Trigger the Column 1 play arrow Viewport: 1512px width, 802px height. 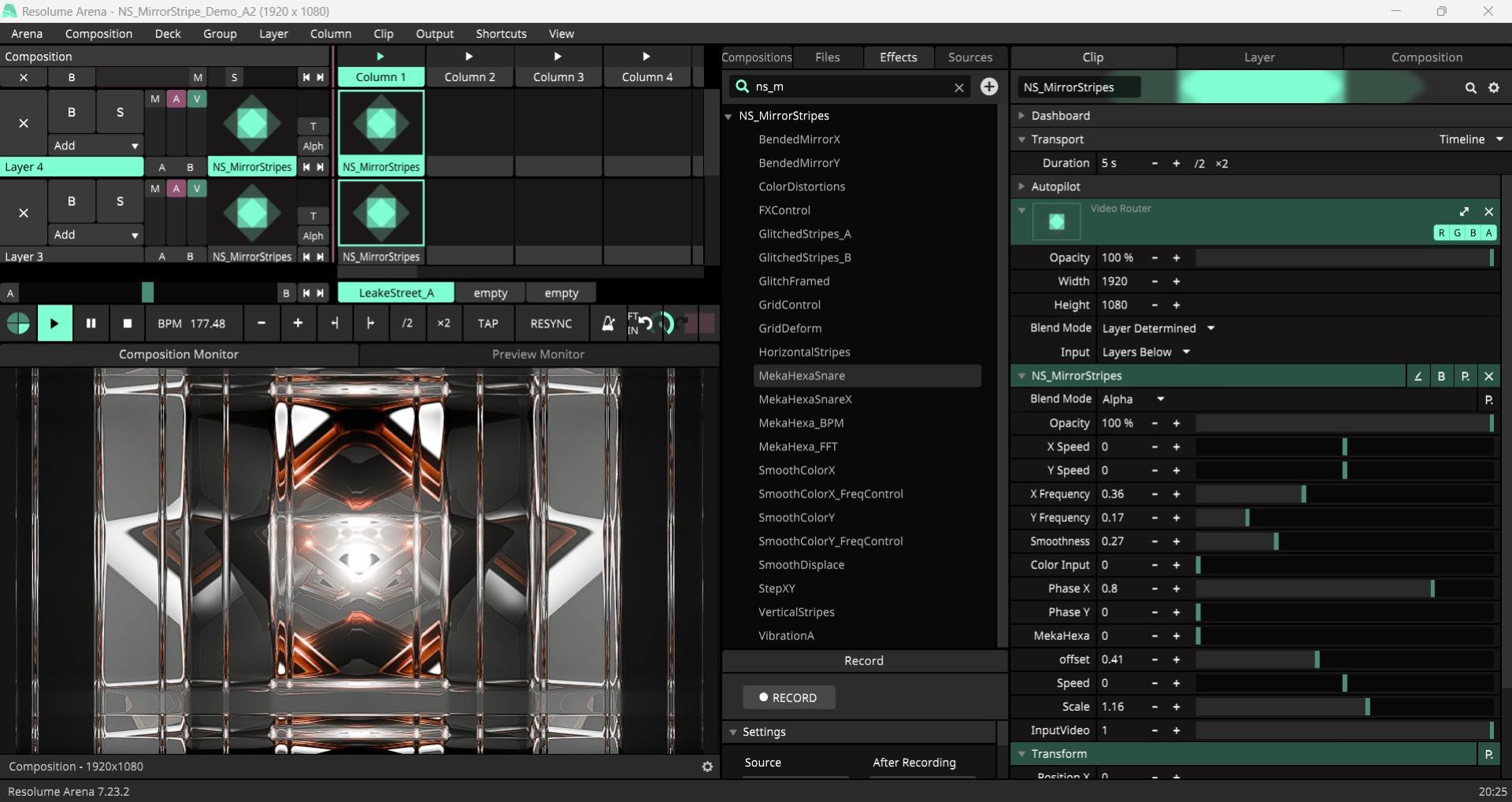[x=380, y=57]
